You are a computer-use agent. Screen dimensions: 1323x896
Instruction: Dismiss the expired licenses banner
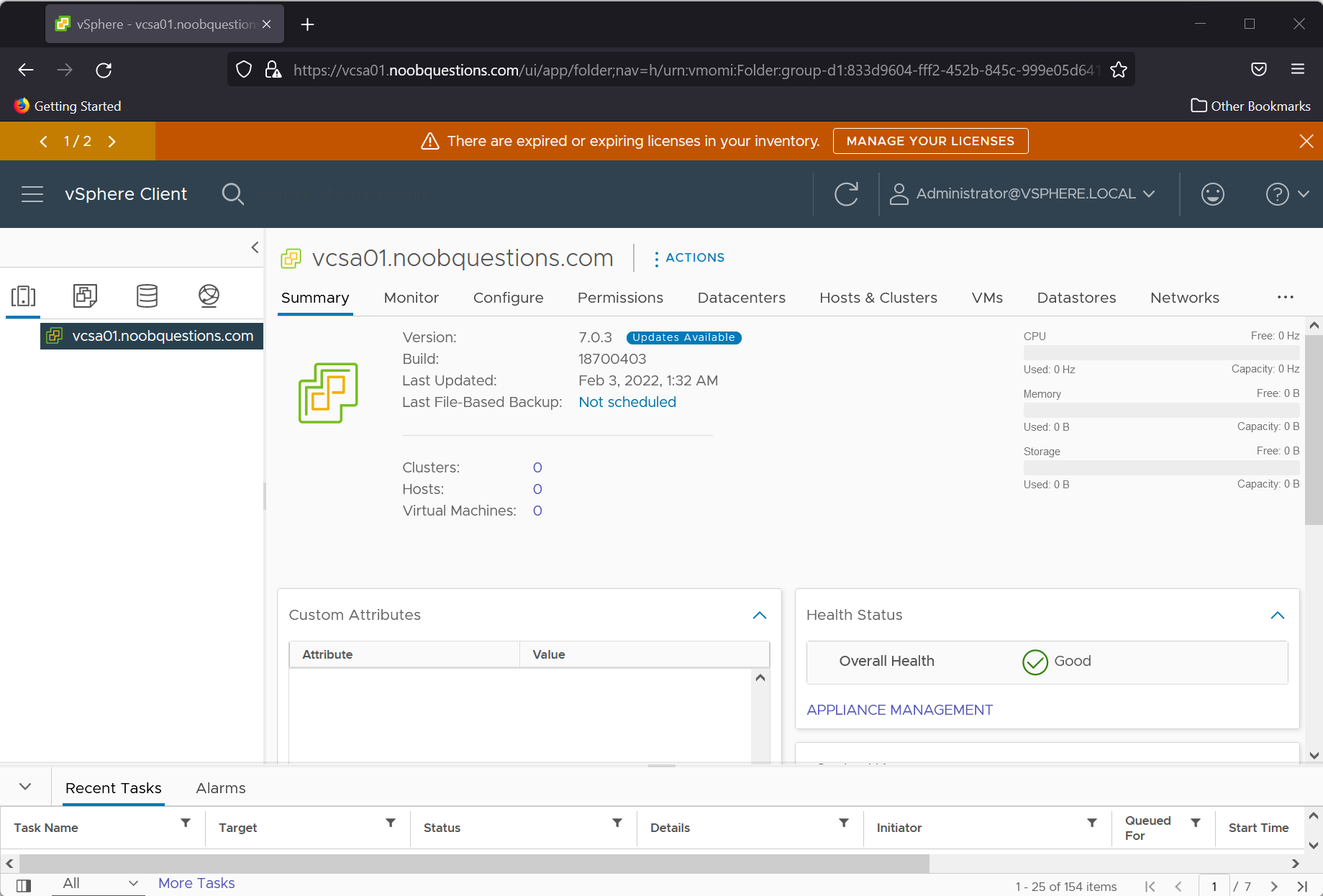1306,141
